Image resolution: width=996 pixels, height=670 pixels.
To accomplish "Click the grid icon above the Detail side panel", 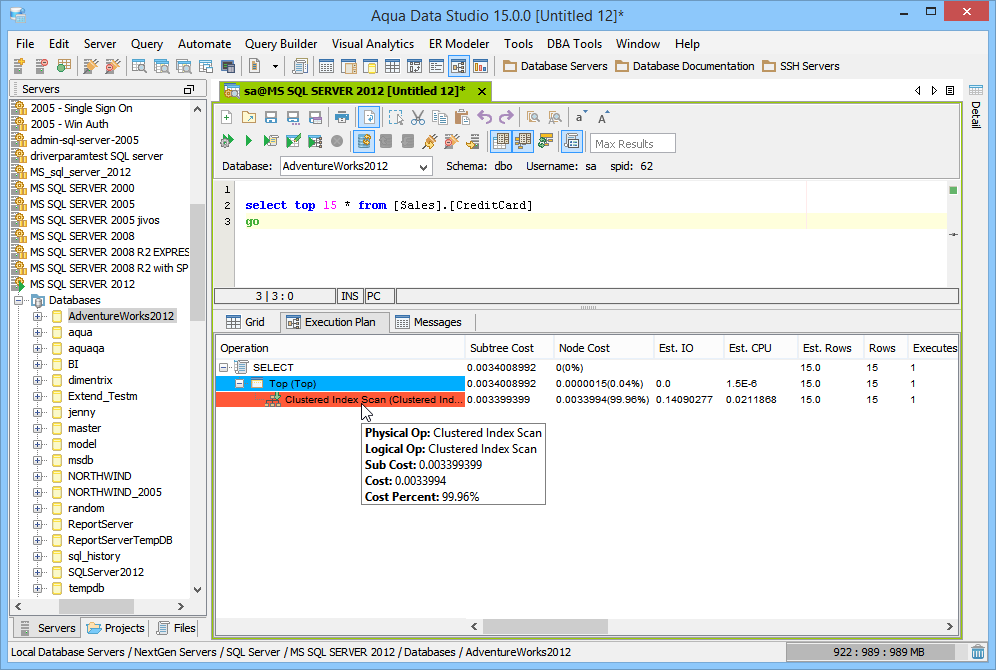I will (x=976, y=90).
